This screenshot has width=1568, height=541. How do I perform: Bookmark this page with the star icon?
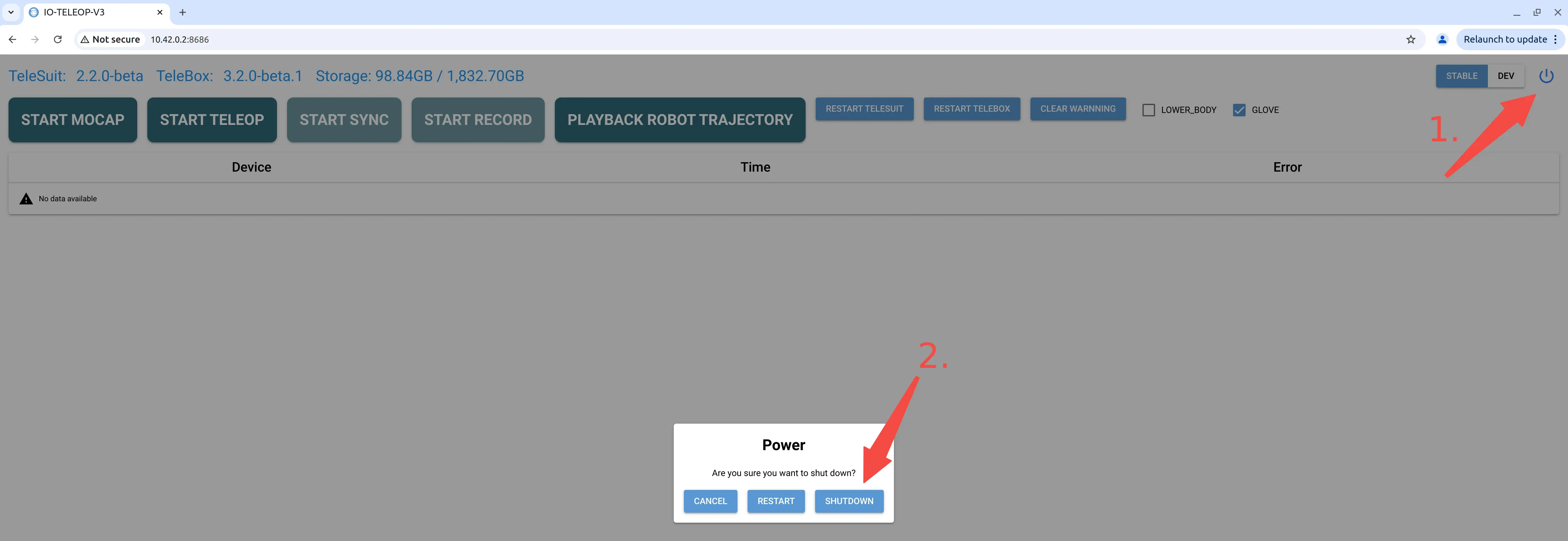[1410, 39]
